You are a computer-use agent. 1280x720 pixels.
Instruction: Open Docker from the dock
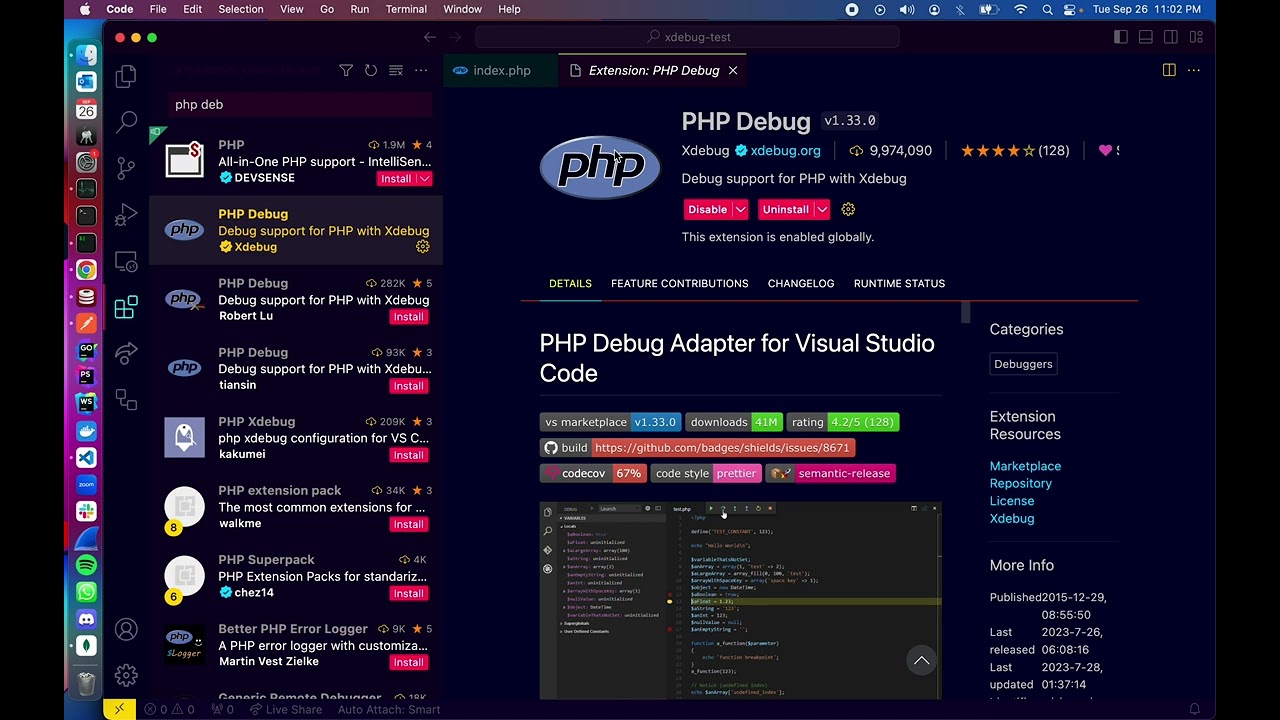pos(86,431)
